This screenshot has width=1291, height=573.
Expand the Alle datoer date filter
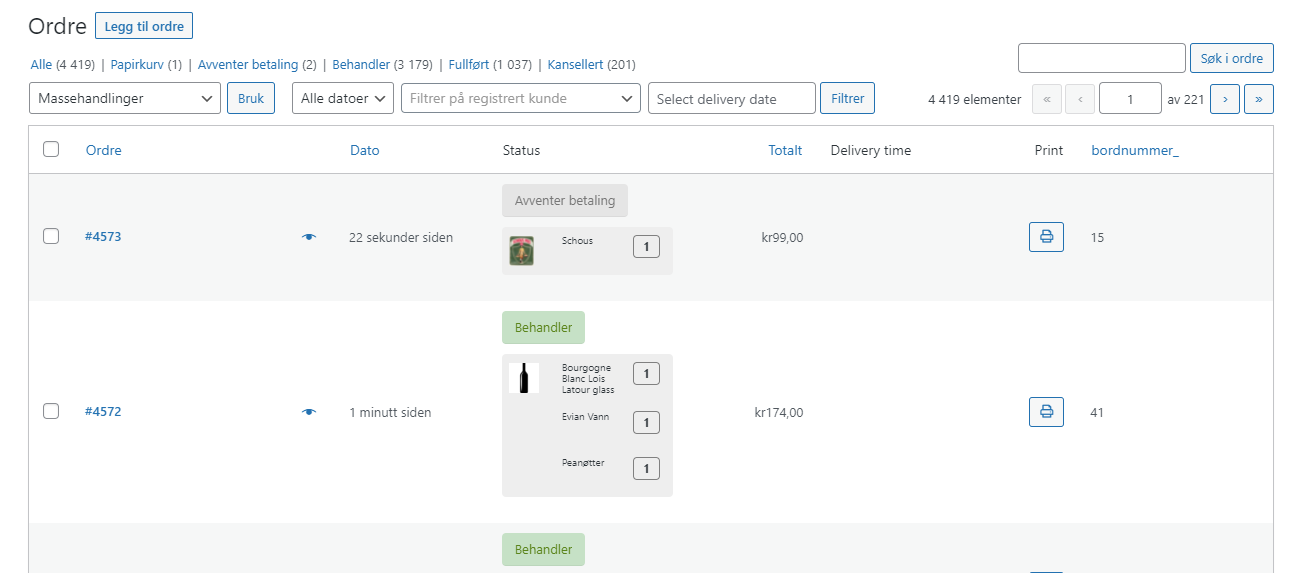[x=343, y=99]
